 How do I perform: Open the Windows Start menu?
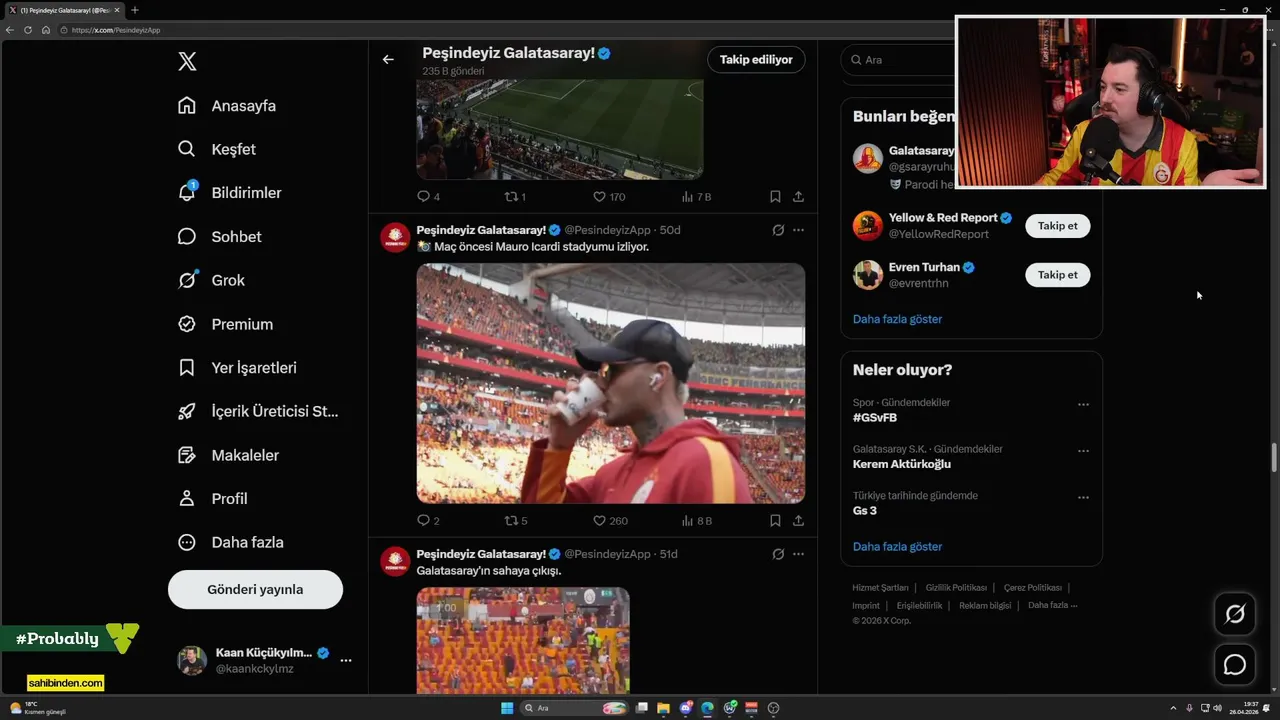(x=507, y=708)
